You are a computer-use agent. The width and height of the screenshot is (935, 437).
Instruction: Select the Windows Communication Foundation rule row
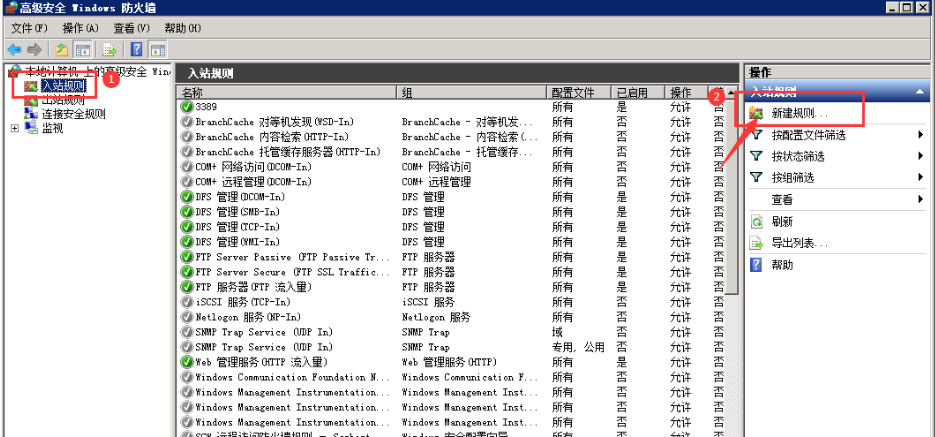[x=453, y=377]
